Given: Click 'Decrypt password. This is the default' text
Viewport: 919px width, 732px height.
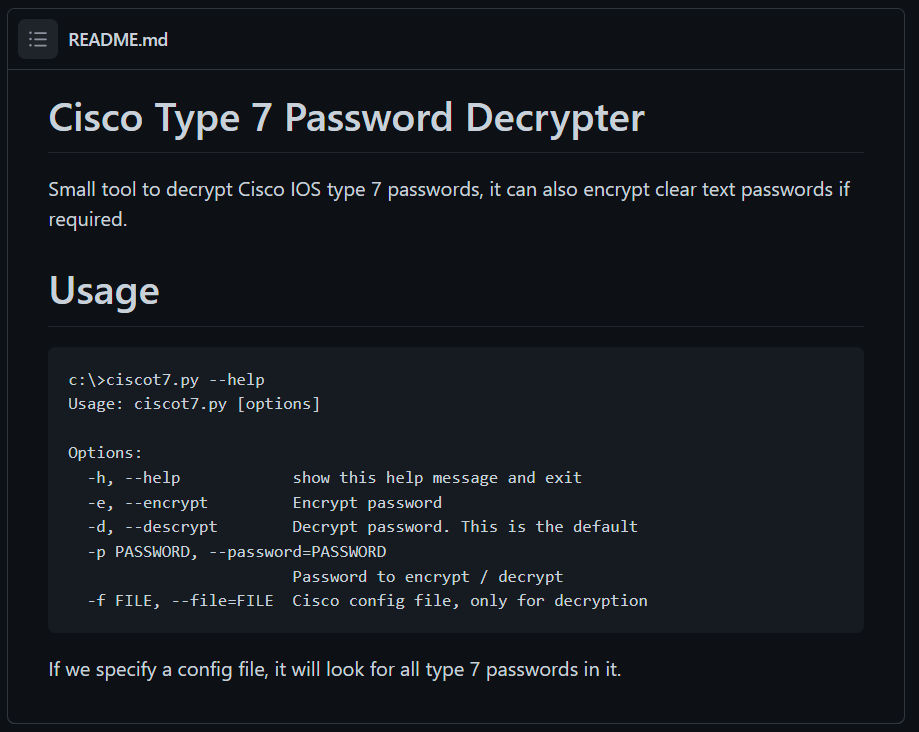Looking at the screenshot, I should [x=465, y=527].
